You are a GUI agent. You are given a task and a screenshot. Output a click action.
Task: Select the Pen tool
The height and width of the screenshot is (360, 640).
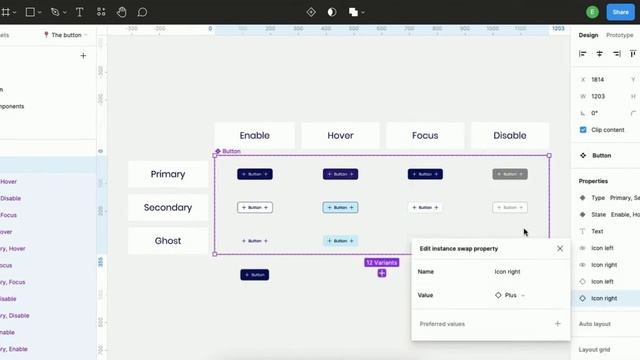click(55, 12)
